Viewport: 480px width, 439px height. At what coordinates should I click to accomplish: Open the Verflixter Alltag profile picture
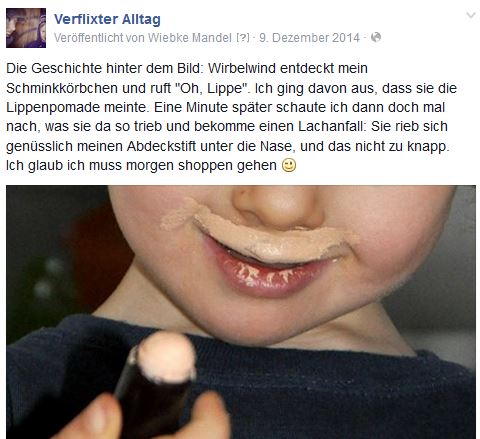[x=26, y=28]
